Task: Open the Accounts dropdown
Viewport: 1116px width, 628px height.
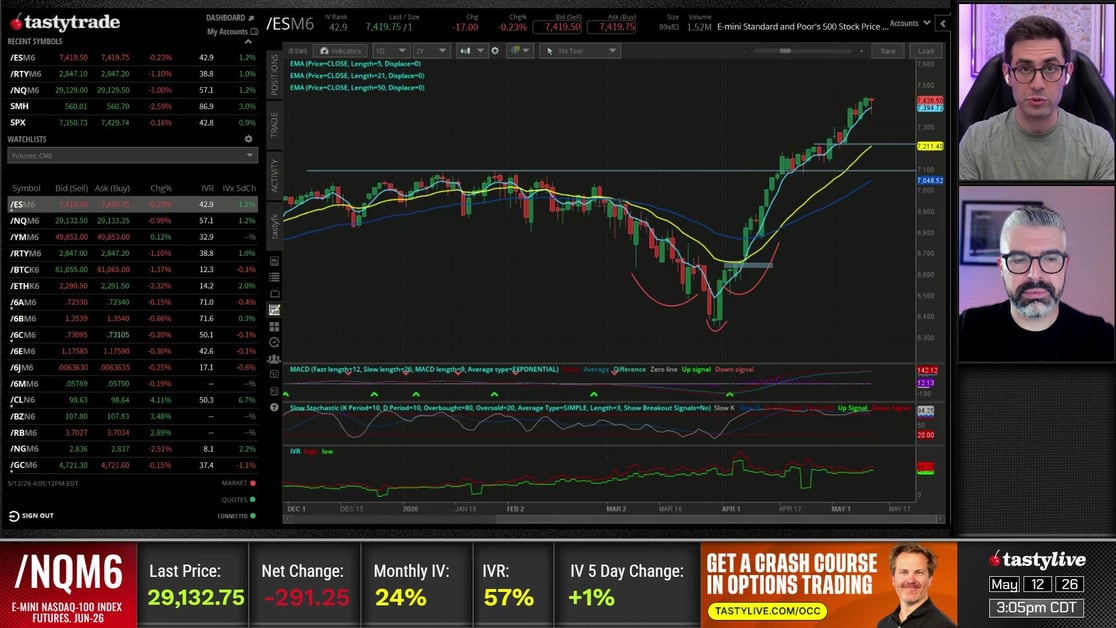Action: [x=910, y=23]
